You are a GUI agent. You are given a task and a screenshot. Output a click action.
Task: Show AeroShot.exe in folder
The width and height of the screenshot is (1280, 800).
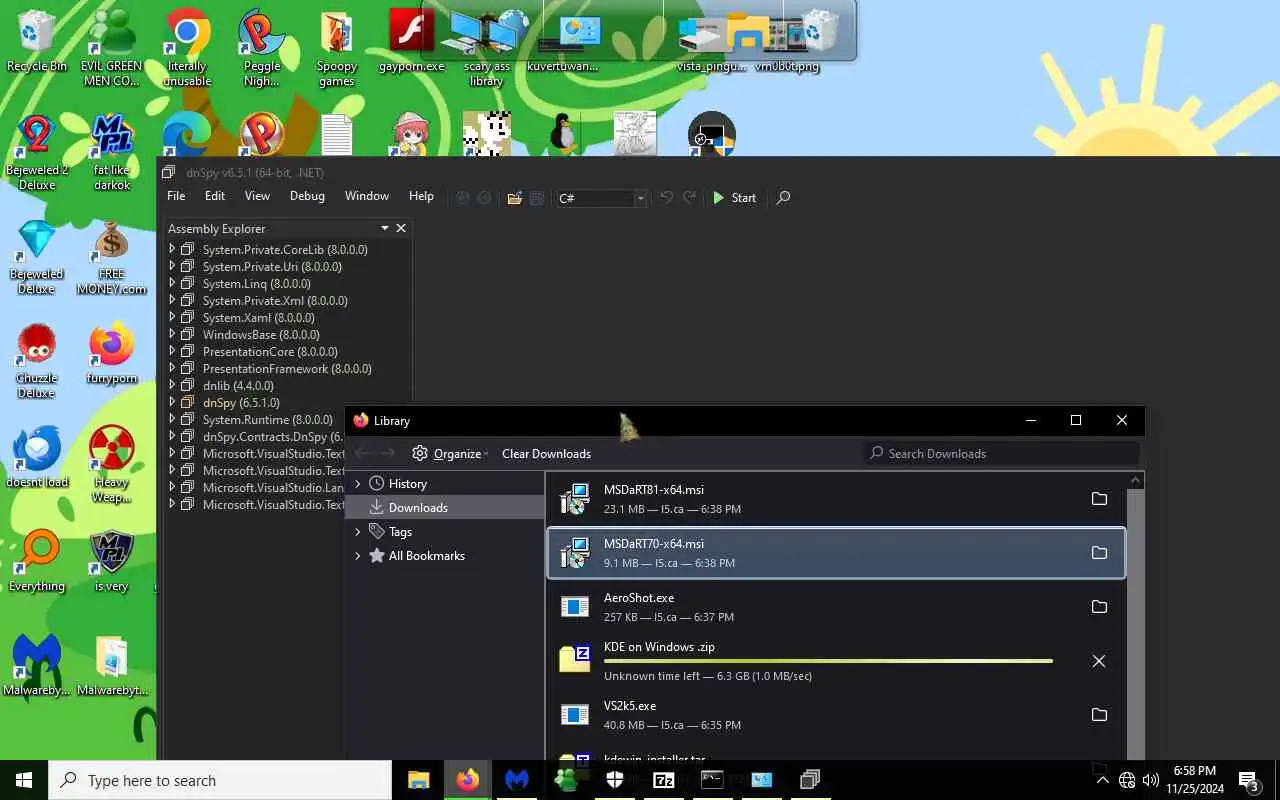pyautogui.click(x=1099, y=607)
